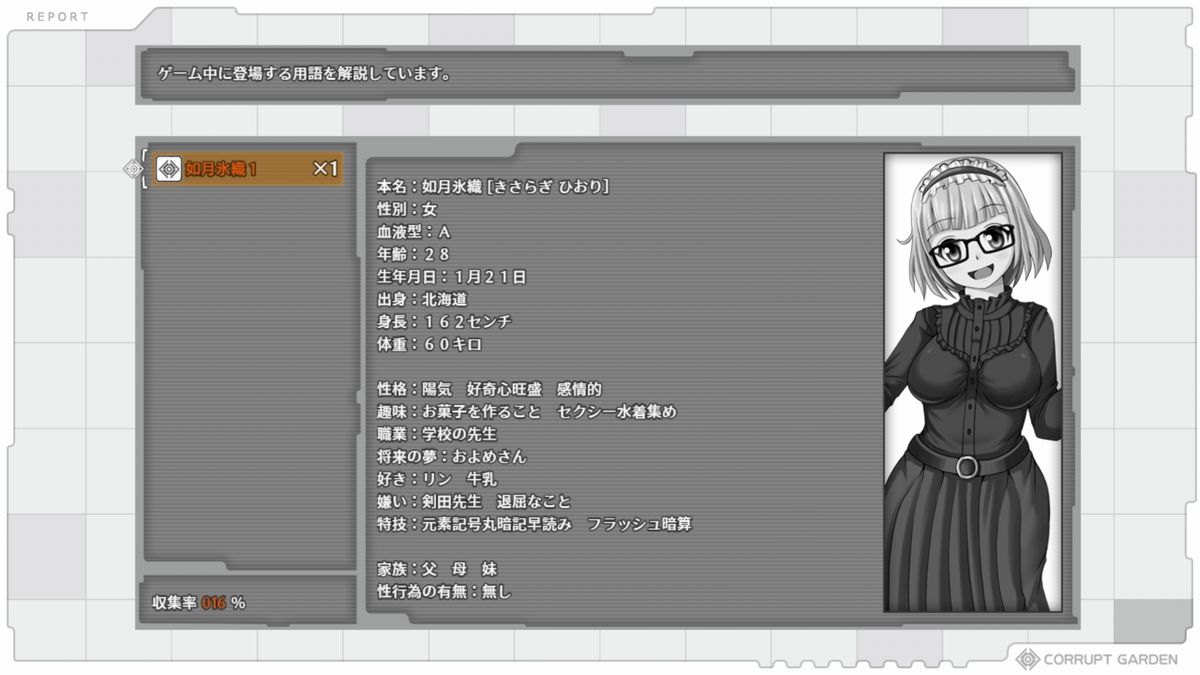Click the 出身:北海道 line
The height and width of the screenshot is (675, 1200).
coord(422,299)
